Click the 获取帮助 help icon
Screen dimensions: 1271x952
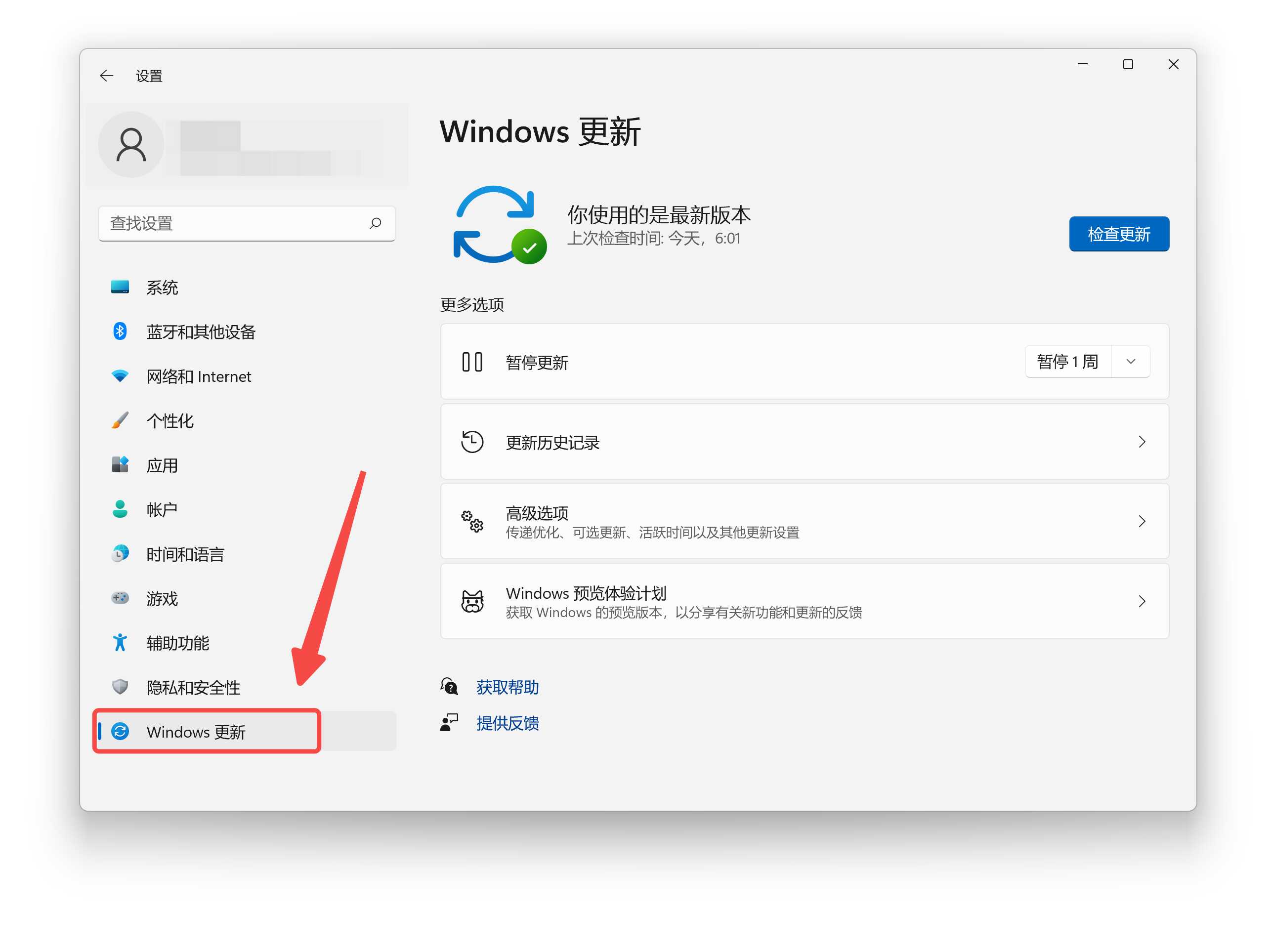click(449, 687)
